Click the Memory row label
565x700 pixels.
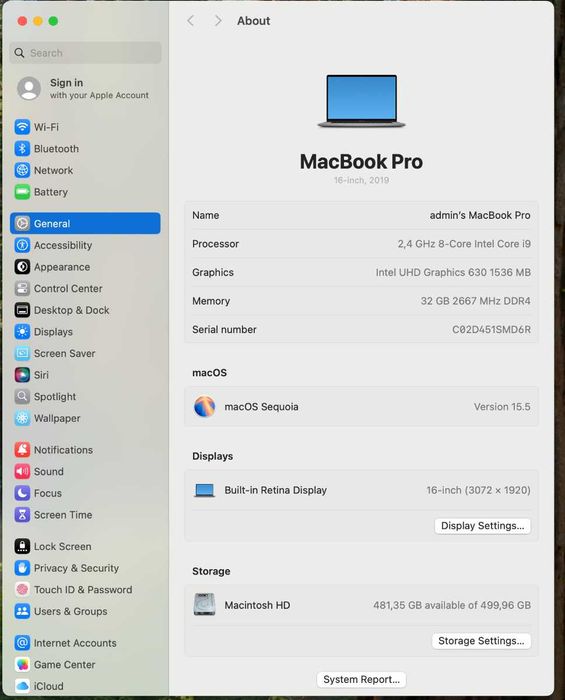tap(211, 301)
